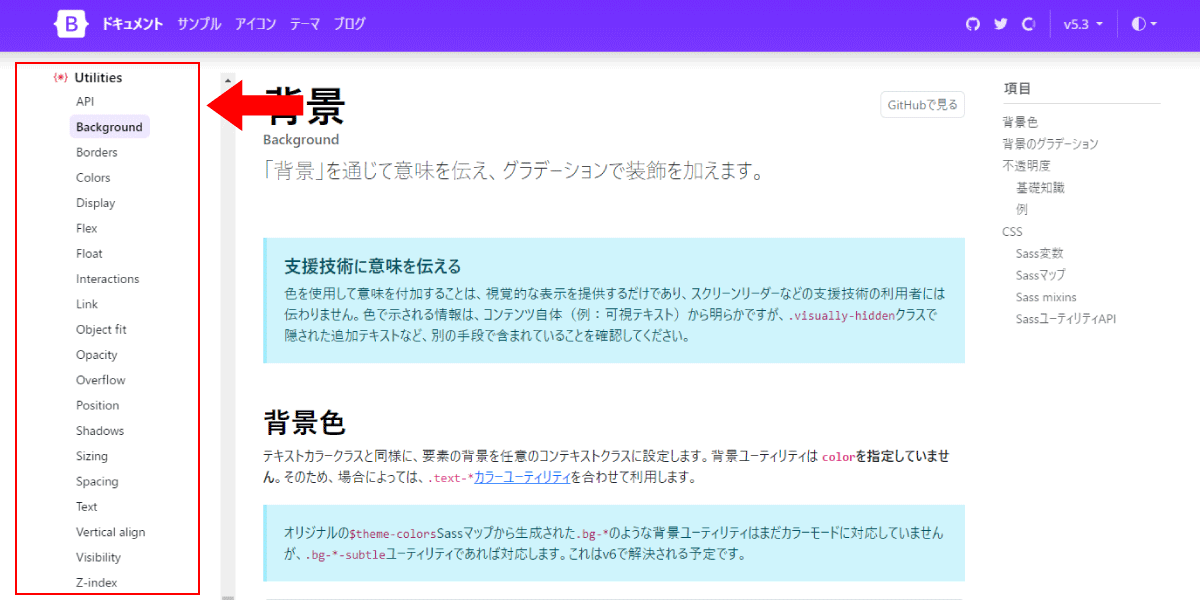Select Sizing in the sidebar
The image size is (1200, 600).
(x=92, y=456)
